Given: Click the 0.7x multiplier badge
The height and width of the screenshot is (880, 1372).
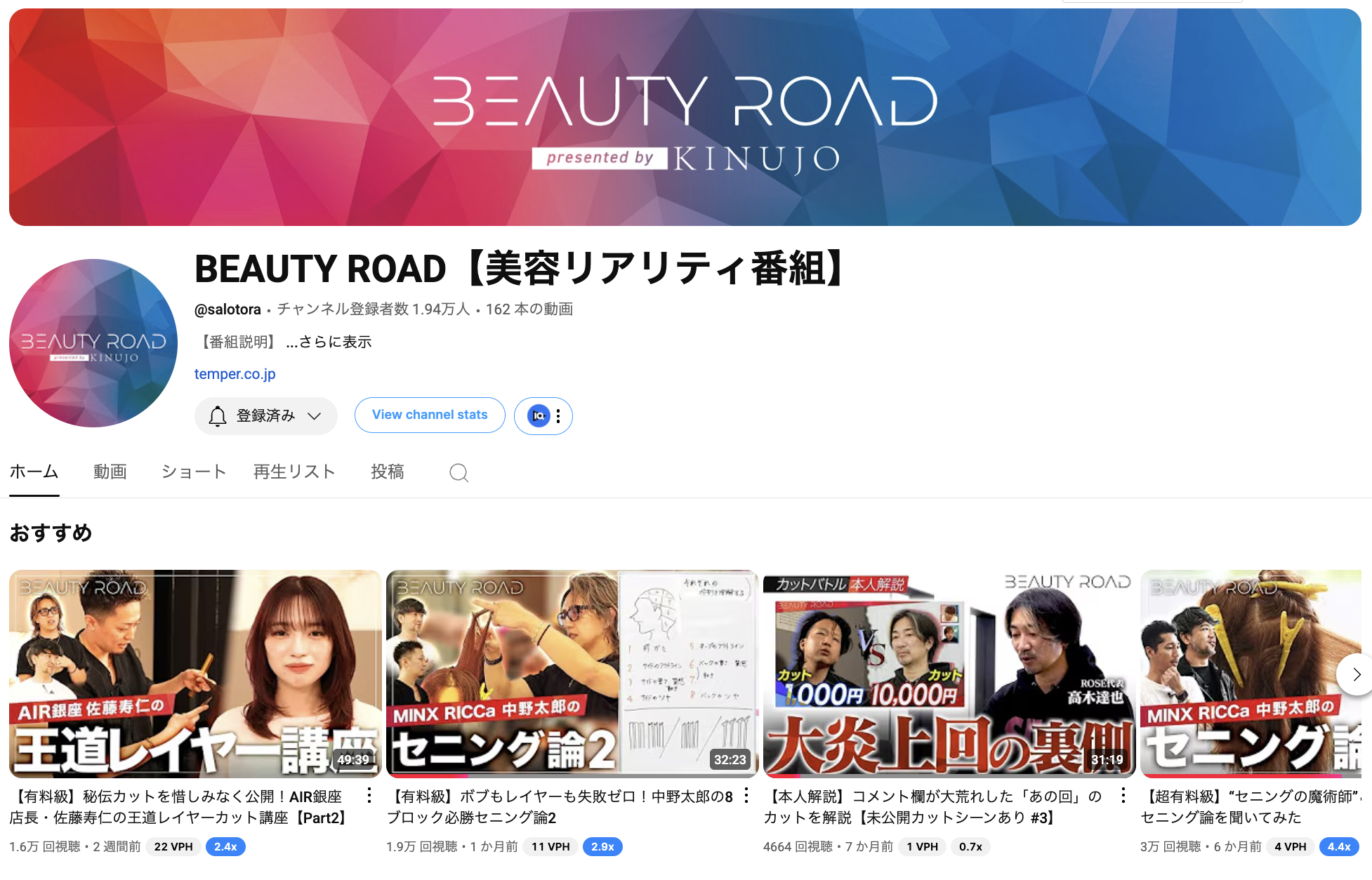Looking at the screenshot, I should [x=970, y=847].
